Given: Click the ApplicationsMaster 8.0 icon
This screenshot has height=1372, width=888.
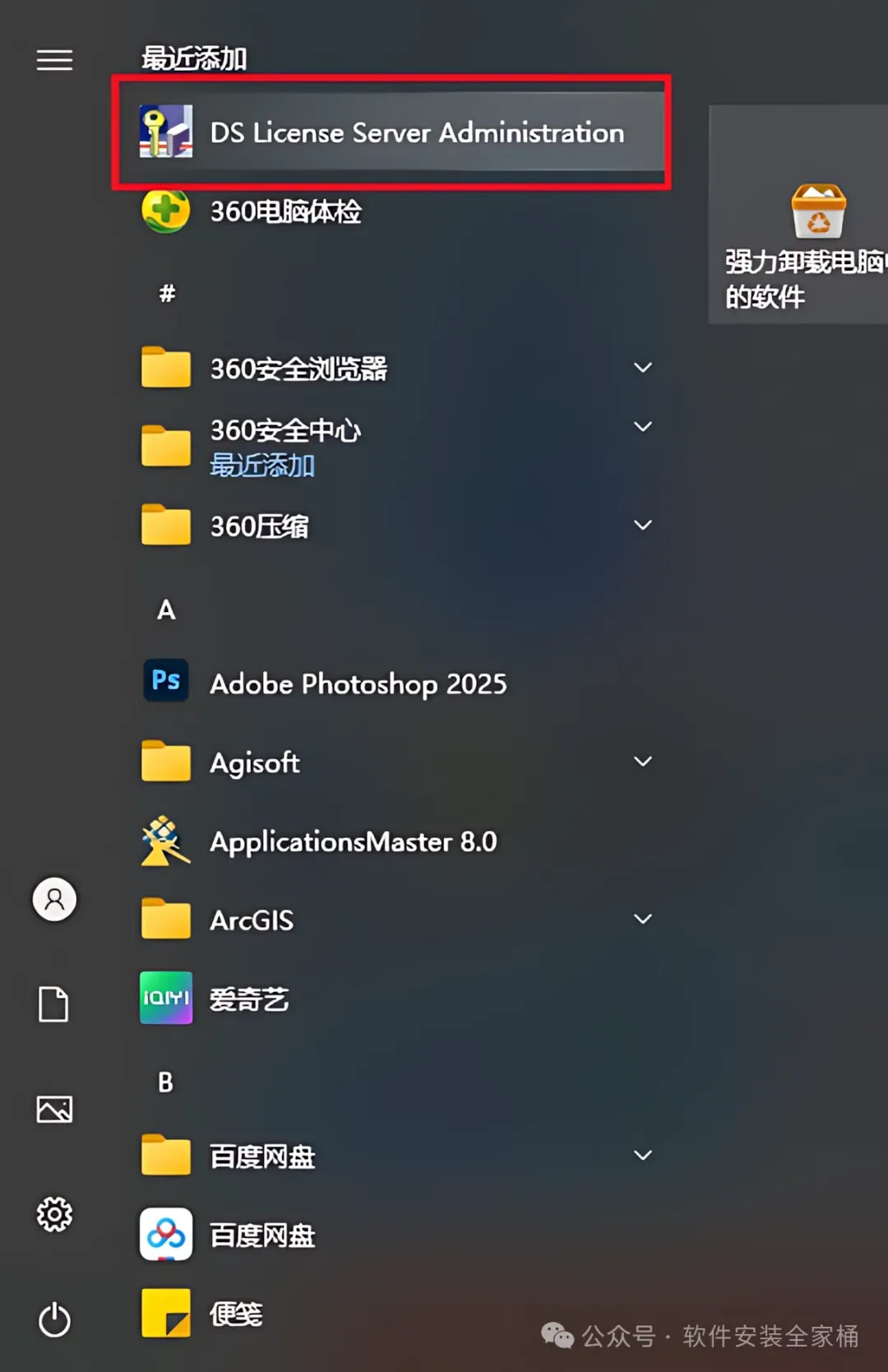Looking at the screenshot, I should [165, 841].
